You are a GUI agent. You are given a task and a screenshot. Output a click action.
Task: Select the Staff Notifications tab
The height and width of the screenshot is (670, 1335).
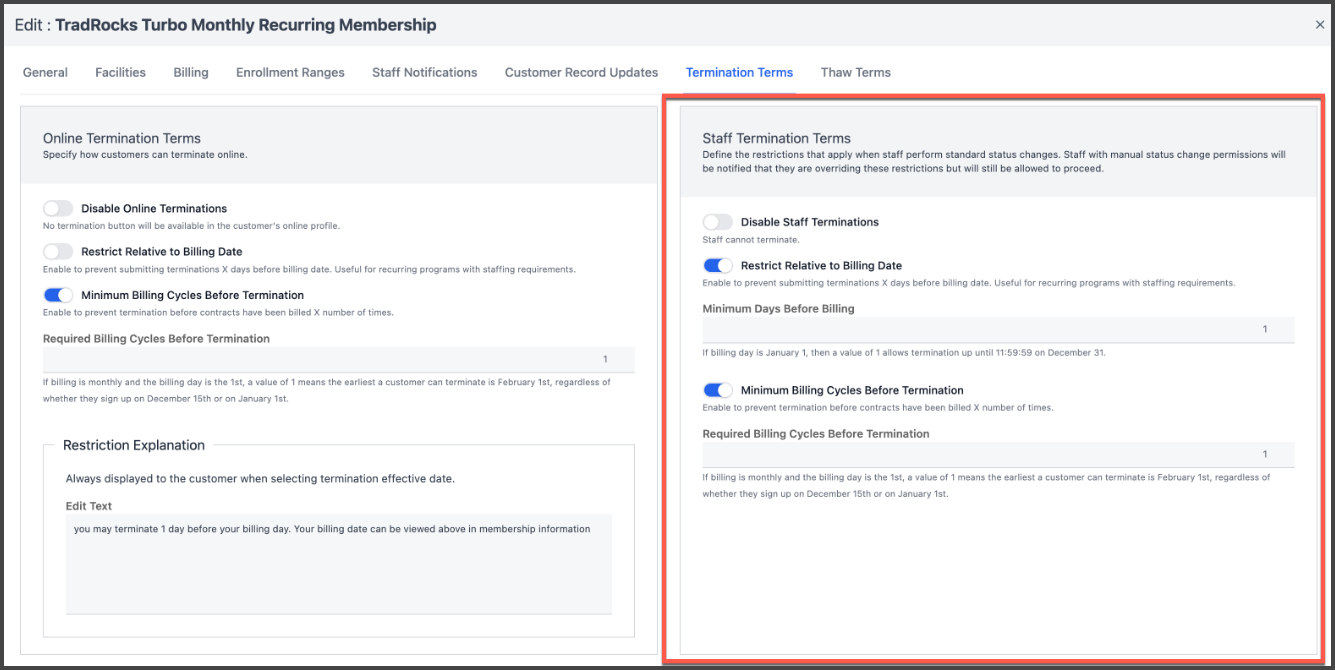(x=425, y=72)
